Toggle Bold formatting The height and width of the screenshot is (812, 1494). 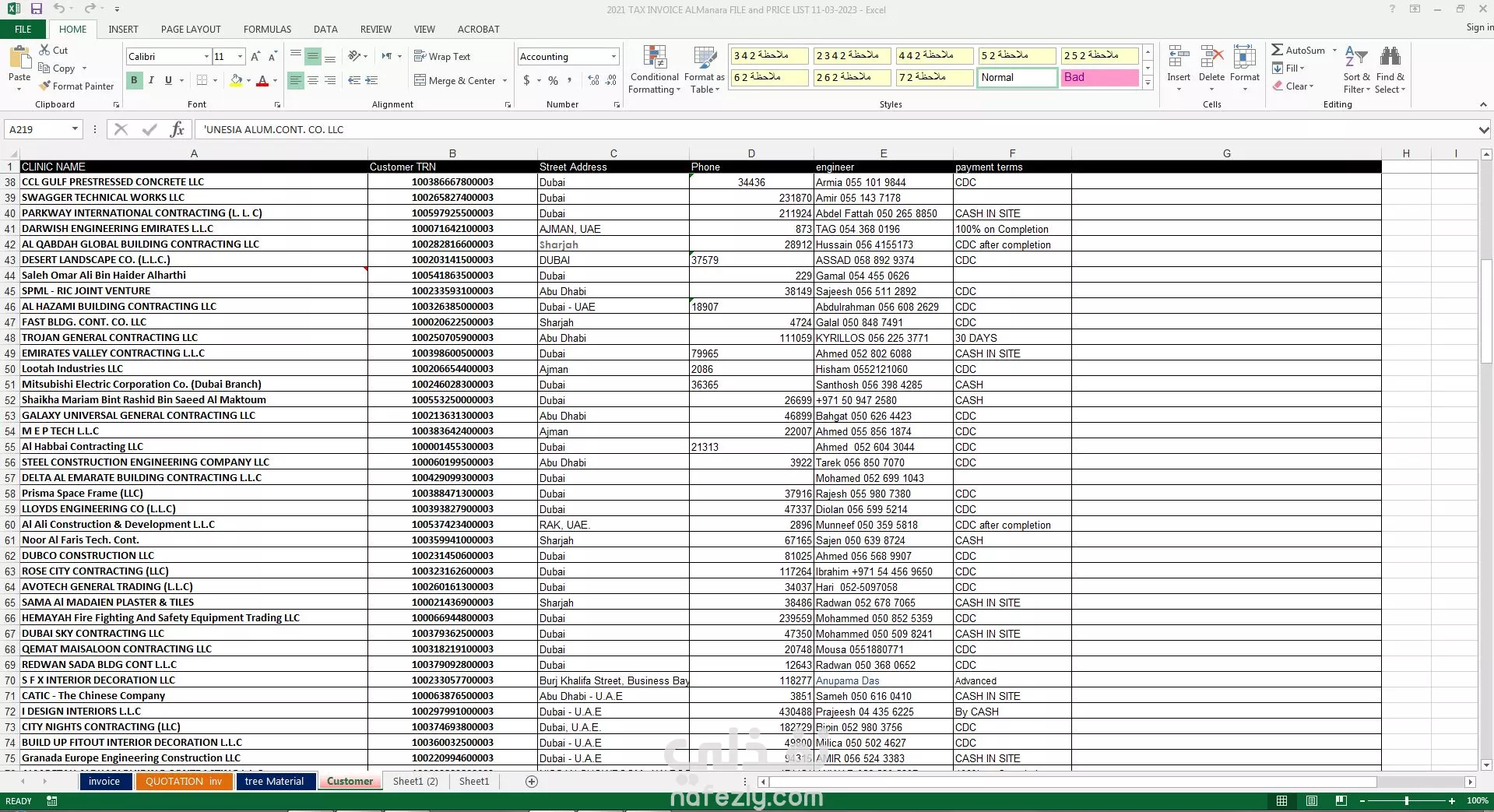click(135, 80)
